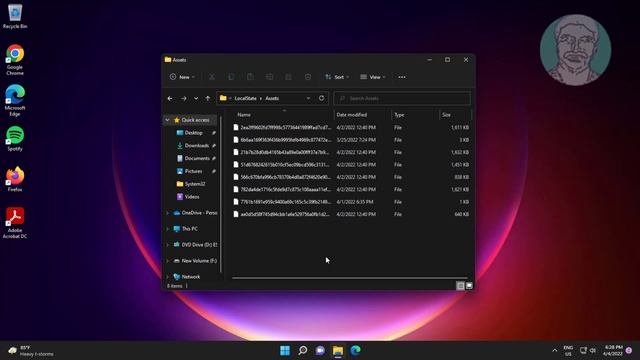Image resolution: width=640 pixels, height=360 pixels.
Task: Open recent locations chevron beside forward arrow
Action: pyautogui.click(x=196, y=98)
